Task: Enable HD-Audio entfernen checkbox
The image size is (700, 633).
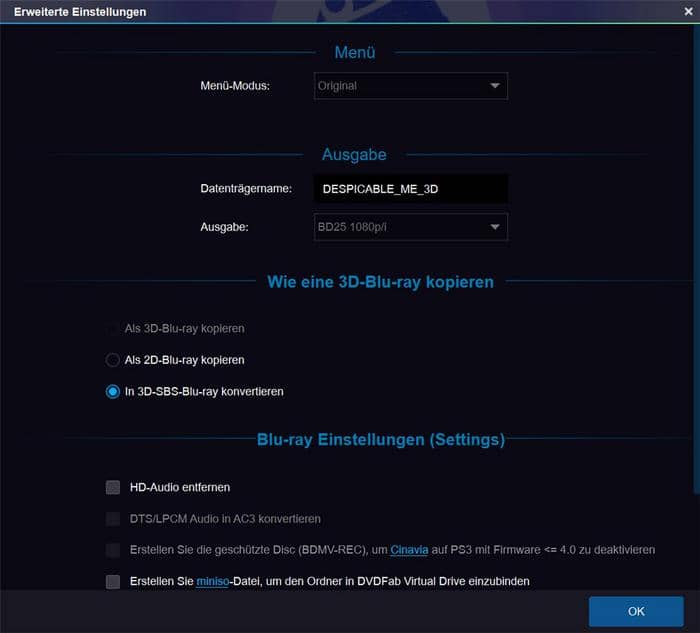Action: point(113,487)
